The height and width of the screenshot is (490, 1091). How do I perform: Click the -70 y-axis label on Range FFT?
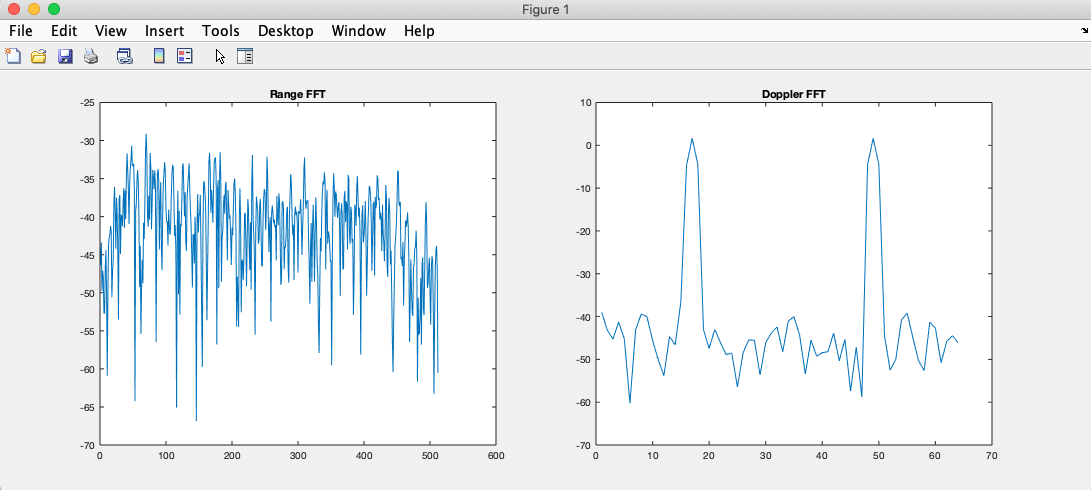coord(88,445)
